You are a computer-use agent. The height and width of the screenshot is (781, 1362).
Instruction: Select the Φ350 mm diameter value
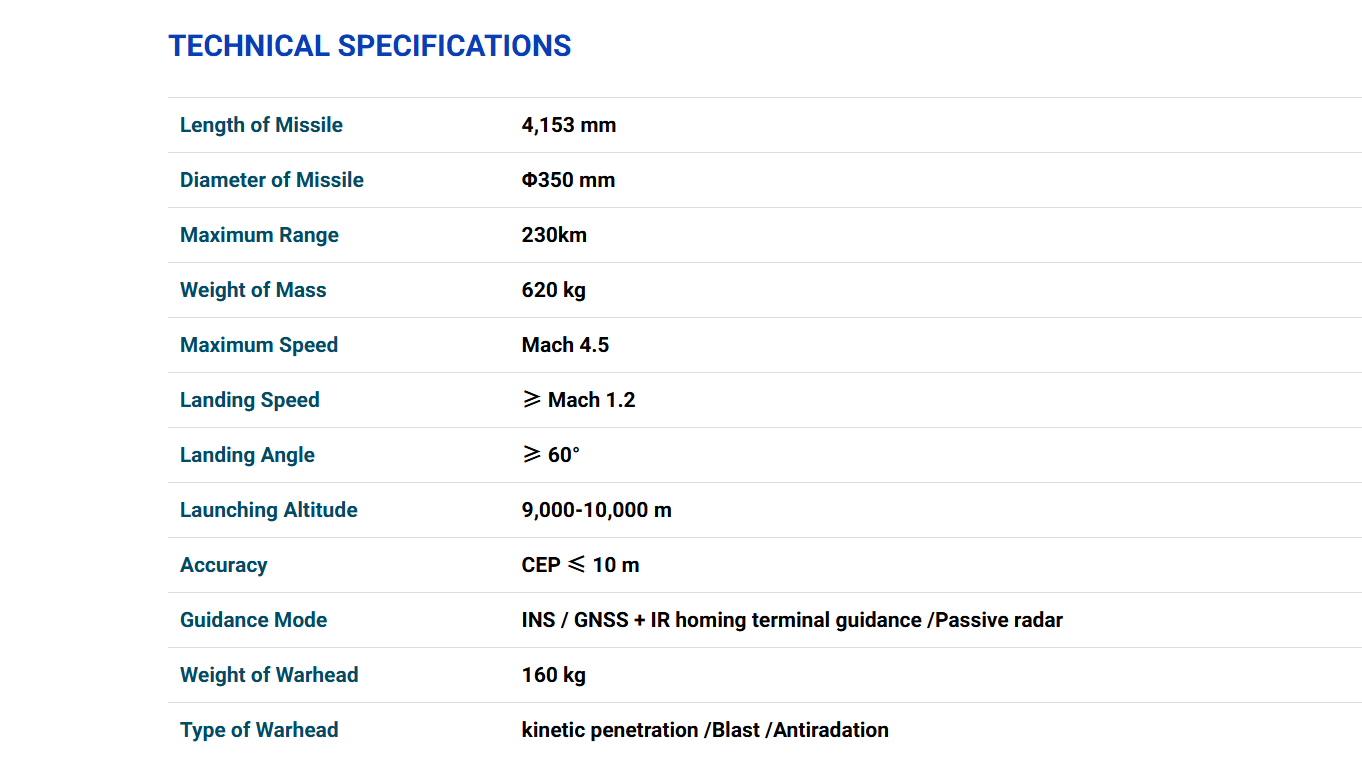coord(568,180)
